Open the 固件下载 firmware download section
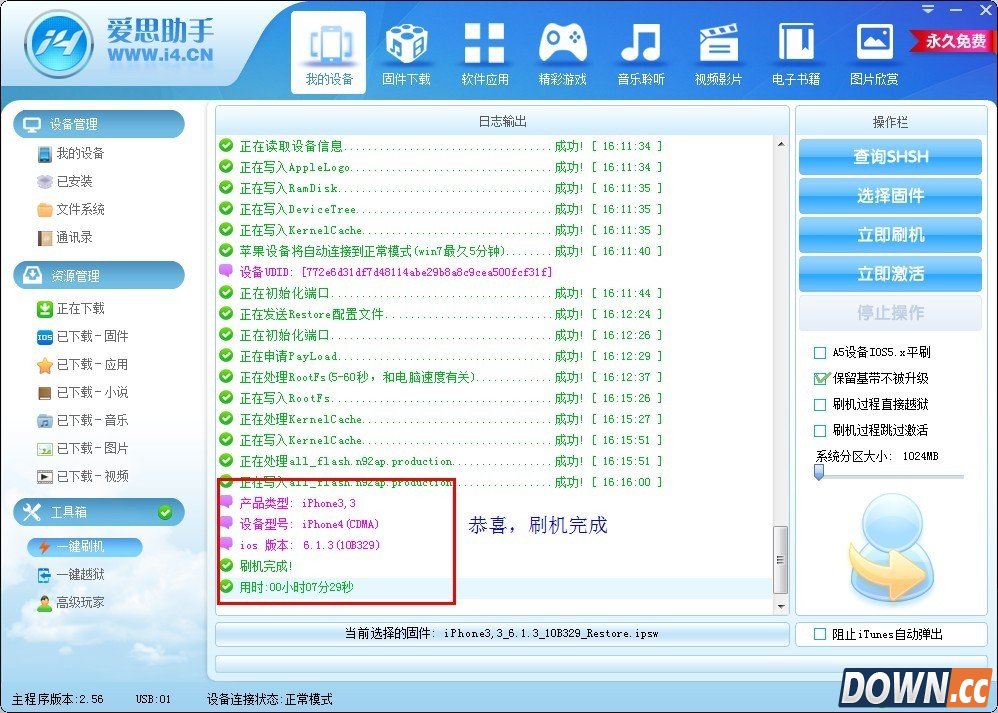998x713 pixels. tap(406, 48)
